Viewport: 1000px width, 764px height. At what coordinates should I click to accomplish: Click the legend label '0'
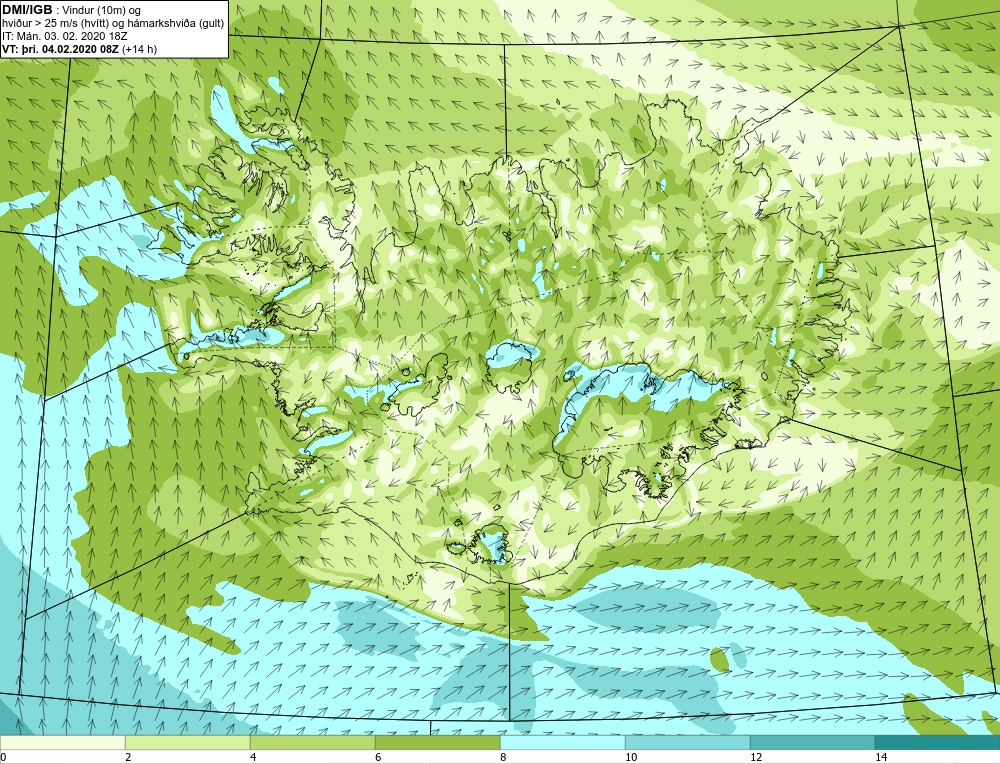tap(4, 757)
